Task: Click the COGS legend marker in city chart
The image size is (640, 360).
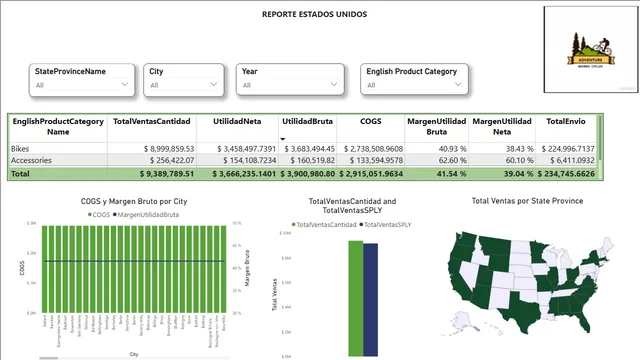Action: pos(89,214)
